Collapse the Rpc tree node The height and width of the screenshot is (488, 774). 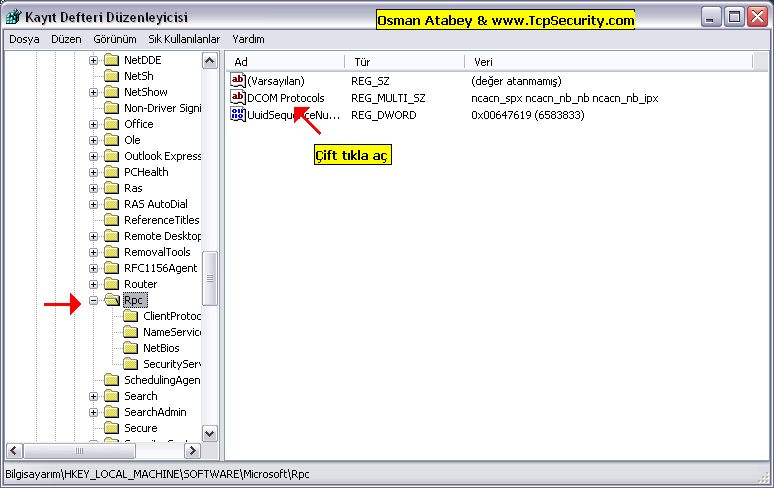coord(94,300)
